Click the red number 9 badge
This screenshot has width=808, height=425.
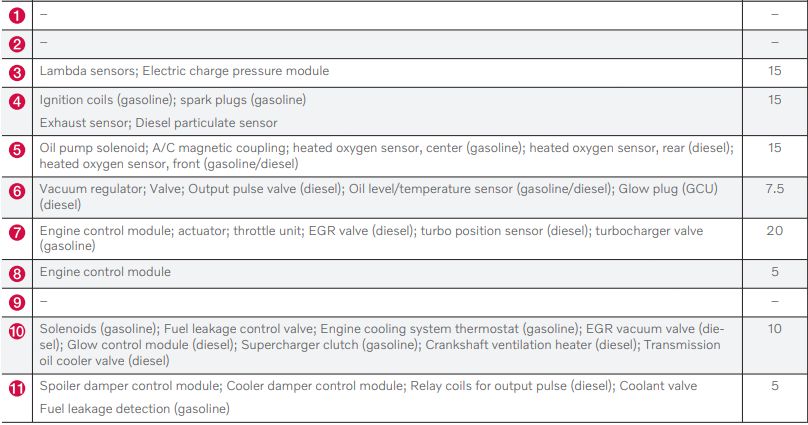16,300
